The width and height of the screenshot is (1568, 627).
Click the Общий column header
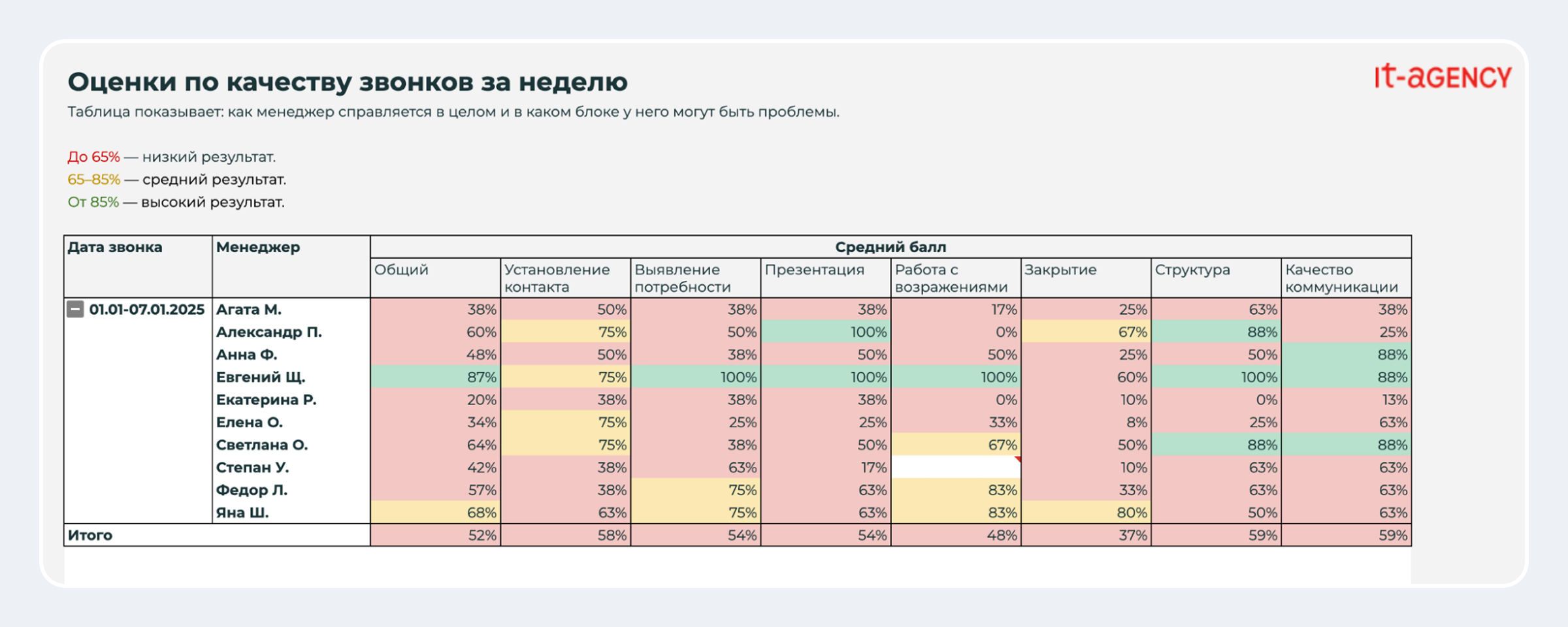pyautogui.click(x=401, y=270)
